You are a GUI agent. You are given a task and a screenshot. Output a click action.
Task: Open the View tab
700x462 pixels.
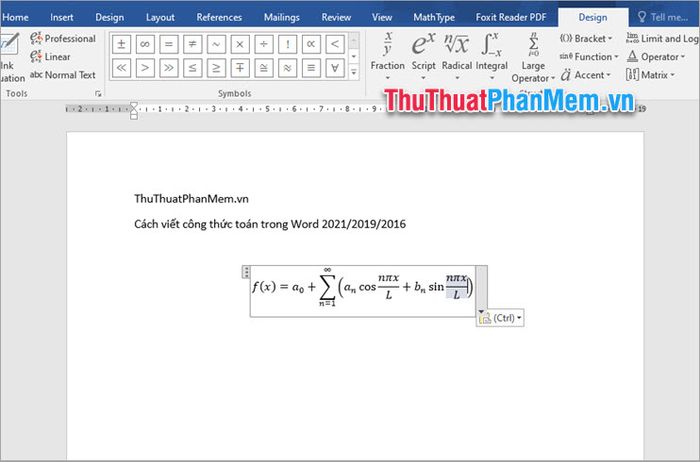pos(382,17)
